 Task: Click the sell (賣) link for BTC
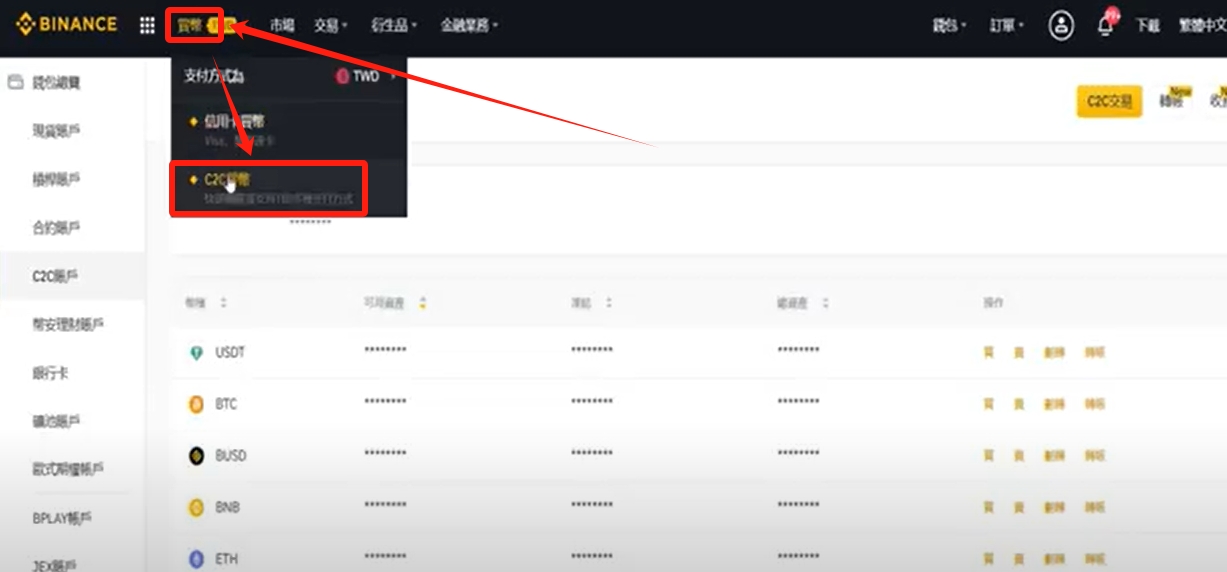(x=1019, y=404)
